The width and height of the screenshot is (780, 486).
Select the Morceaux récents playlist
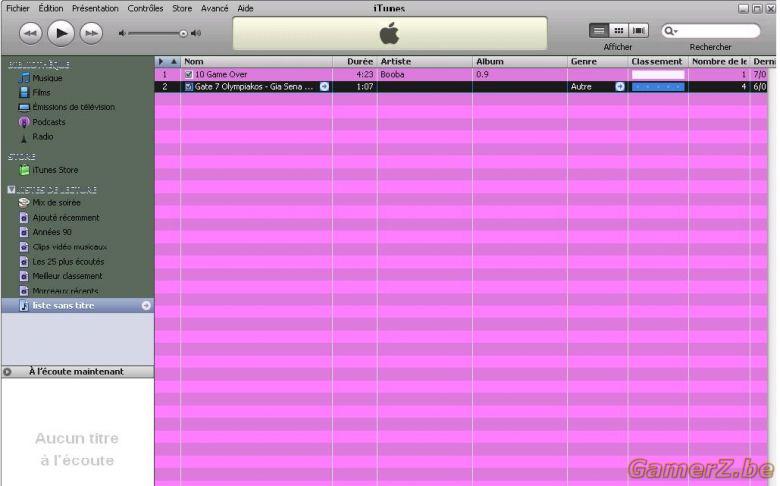tap(65, 291)
